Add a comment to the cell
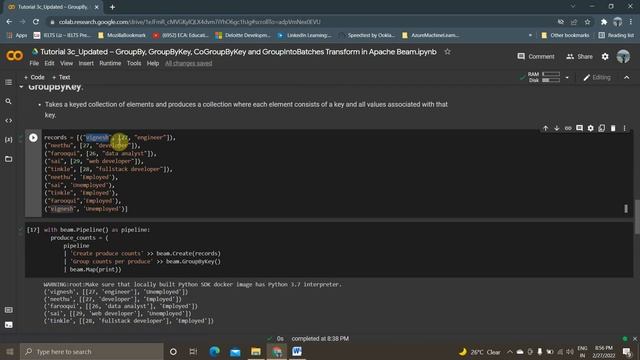This screenshot has height=360, width=640. [x=579, y=128]
